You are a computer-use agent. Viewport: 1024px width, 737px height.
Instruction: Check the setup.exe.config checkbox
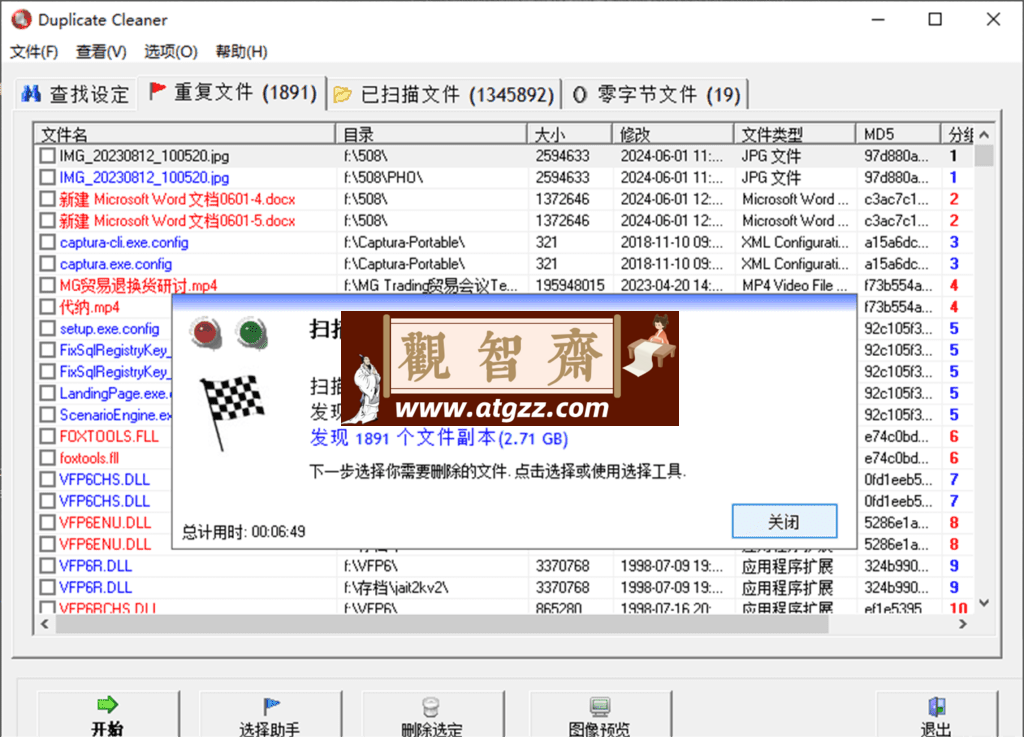pyautogui.click(x=47, y=328)
